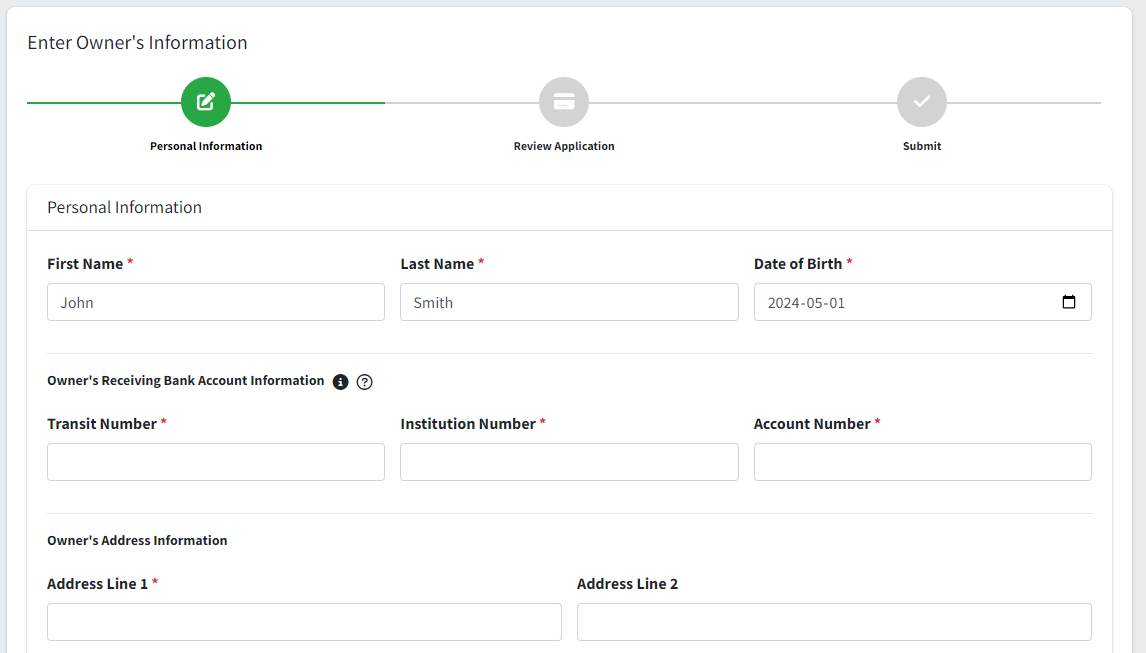
Task: Select the Institution Number input
Action: (569, 461)
